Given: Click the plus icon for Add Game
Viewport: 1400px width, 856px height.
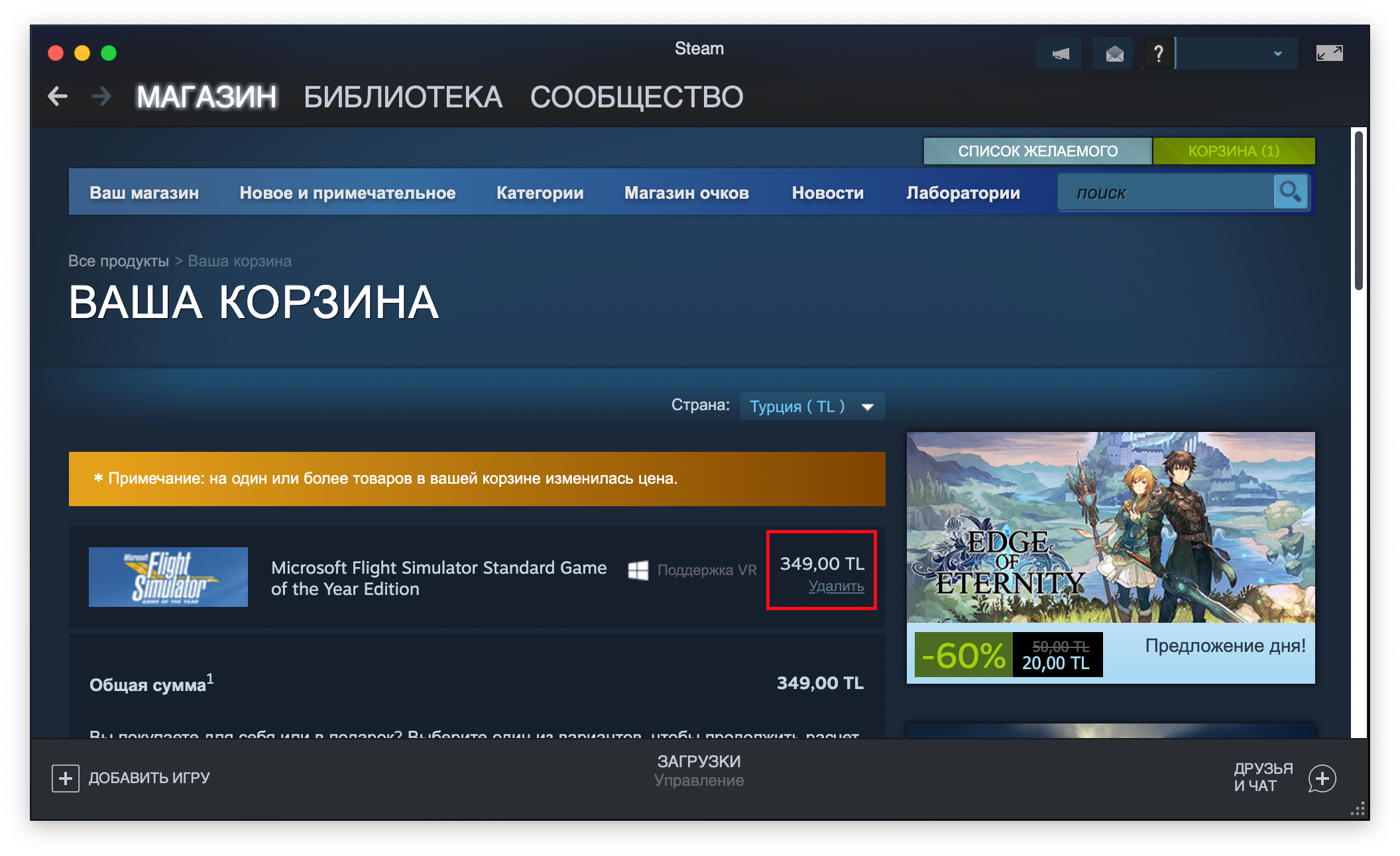Looking at the screenshot, I should [x=66, y=778].
